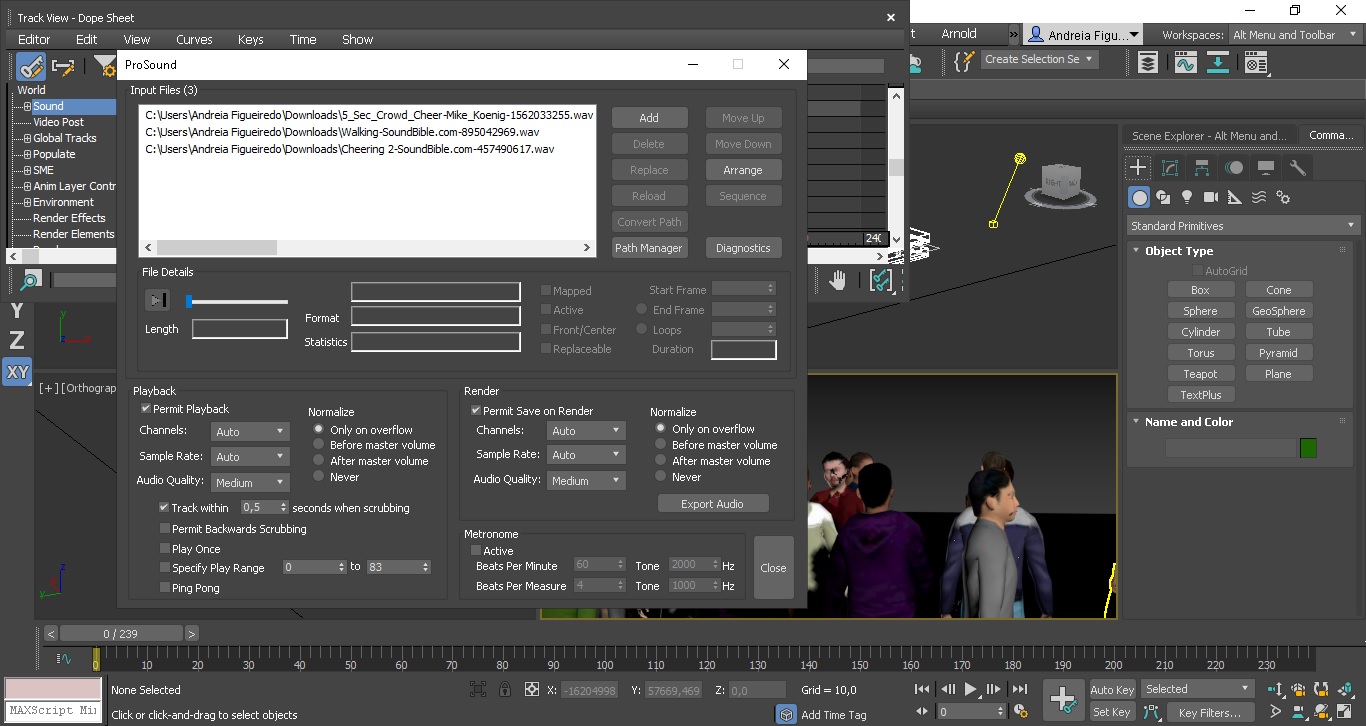
Task: Click Edit Ranges icon in Dope Sheet toolbar
Action: (64, 67)
